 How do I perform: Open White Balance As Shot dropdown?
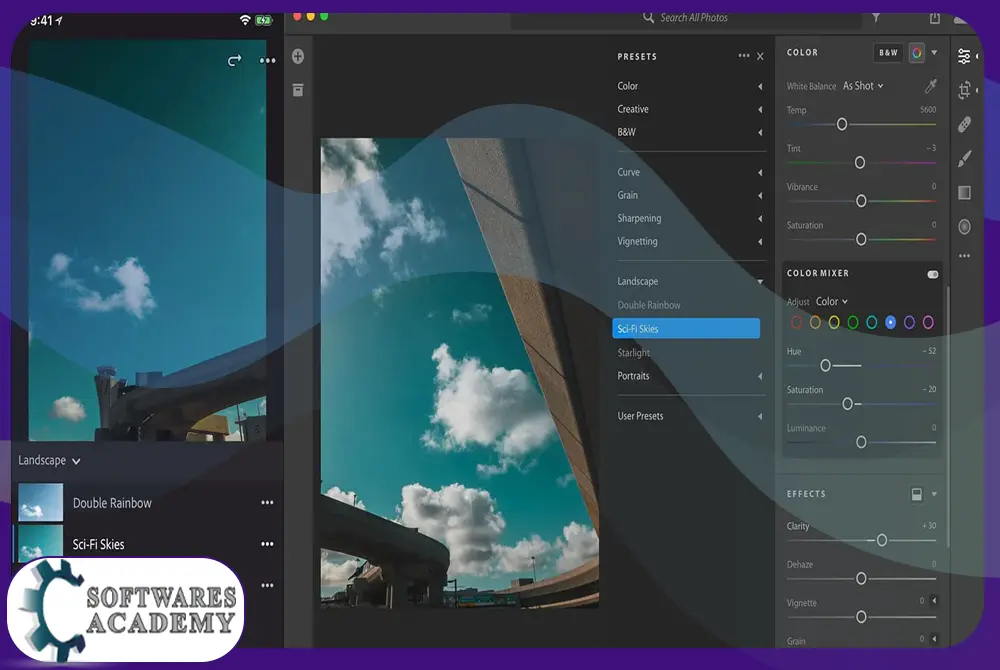pos(863,85)
